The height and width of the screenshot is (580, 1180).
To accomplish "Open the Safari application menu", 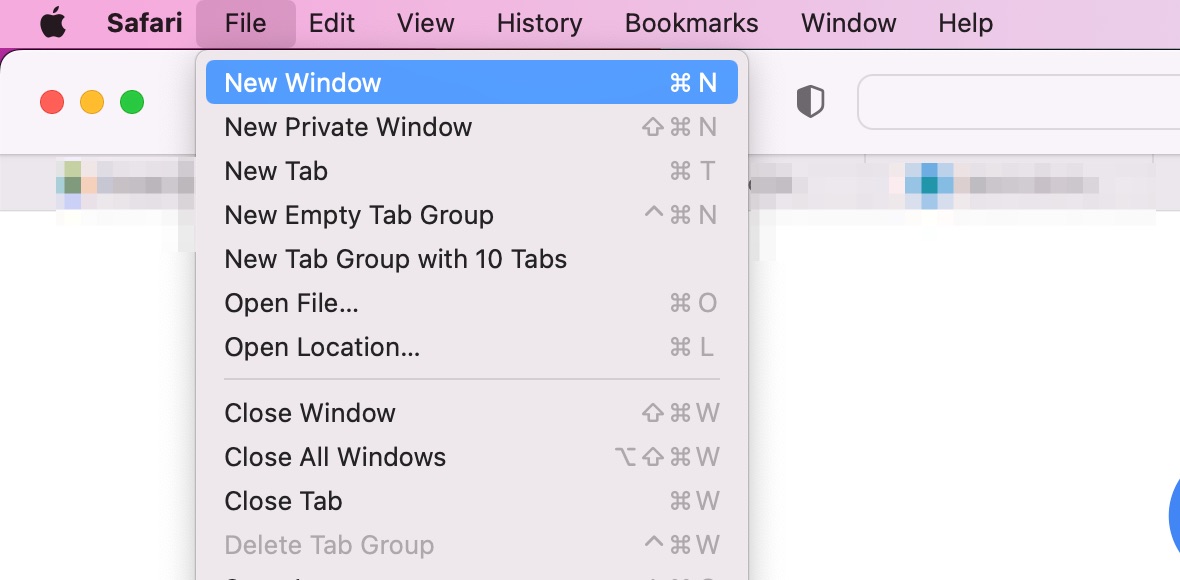I will pos(144,23).
